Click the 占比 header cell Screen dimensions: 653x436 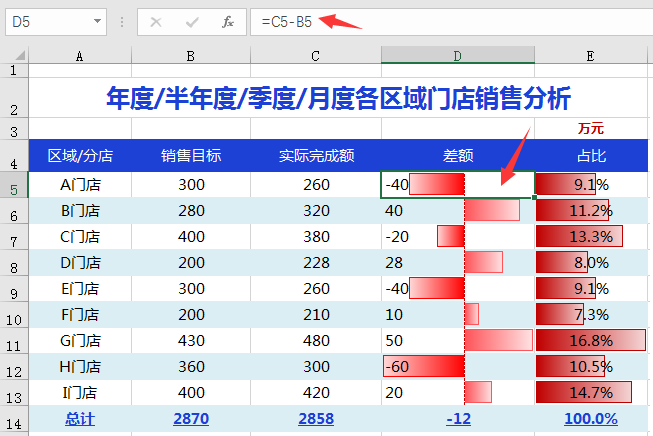[x=591, y=156]
